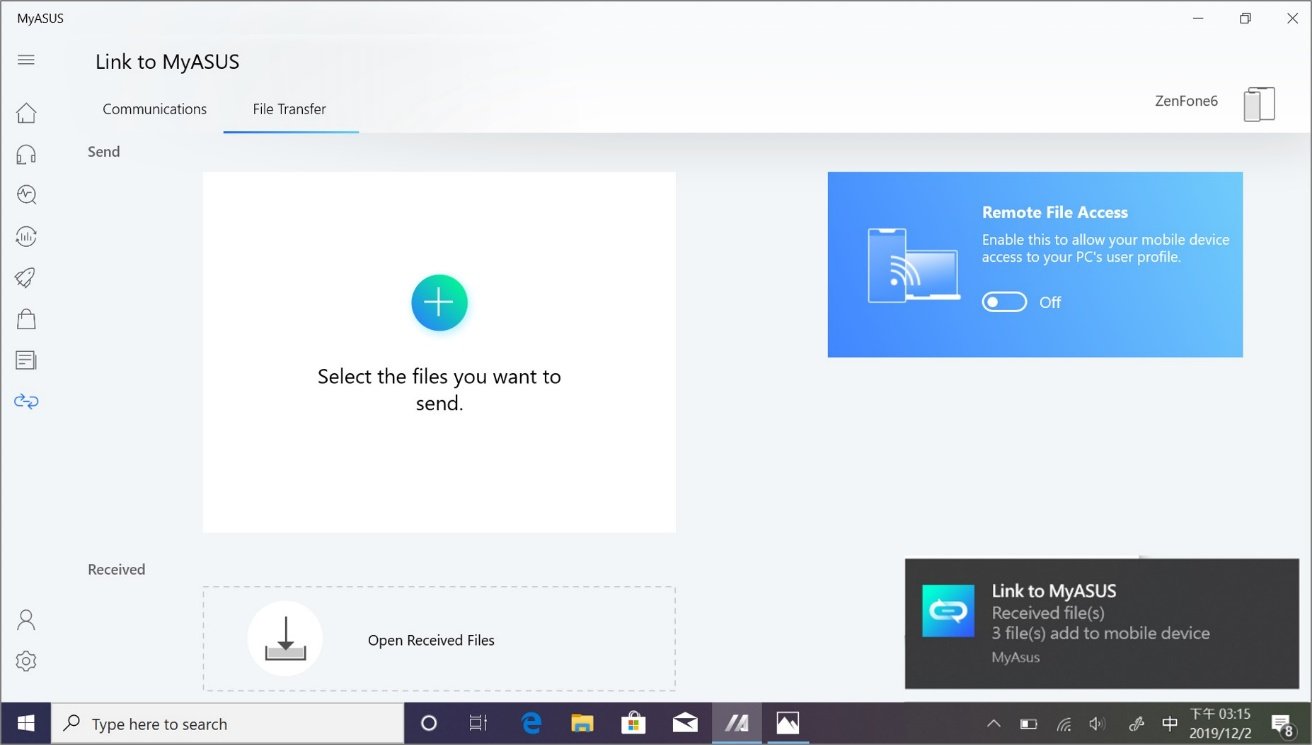This screenshot has height=745, width=1312.
Task: Open Customer Support headset icon
Action: pyautogui.click(x=26, y=154)
